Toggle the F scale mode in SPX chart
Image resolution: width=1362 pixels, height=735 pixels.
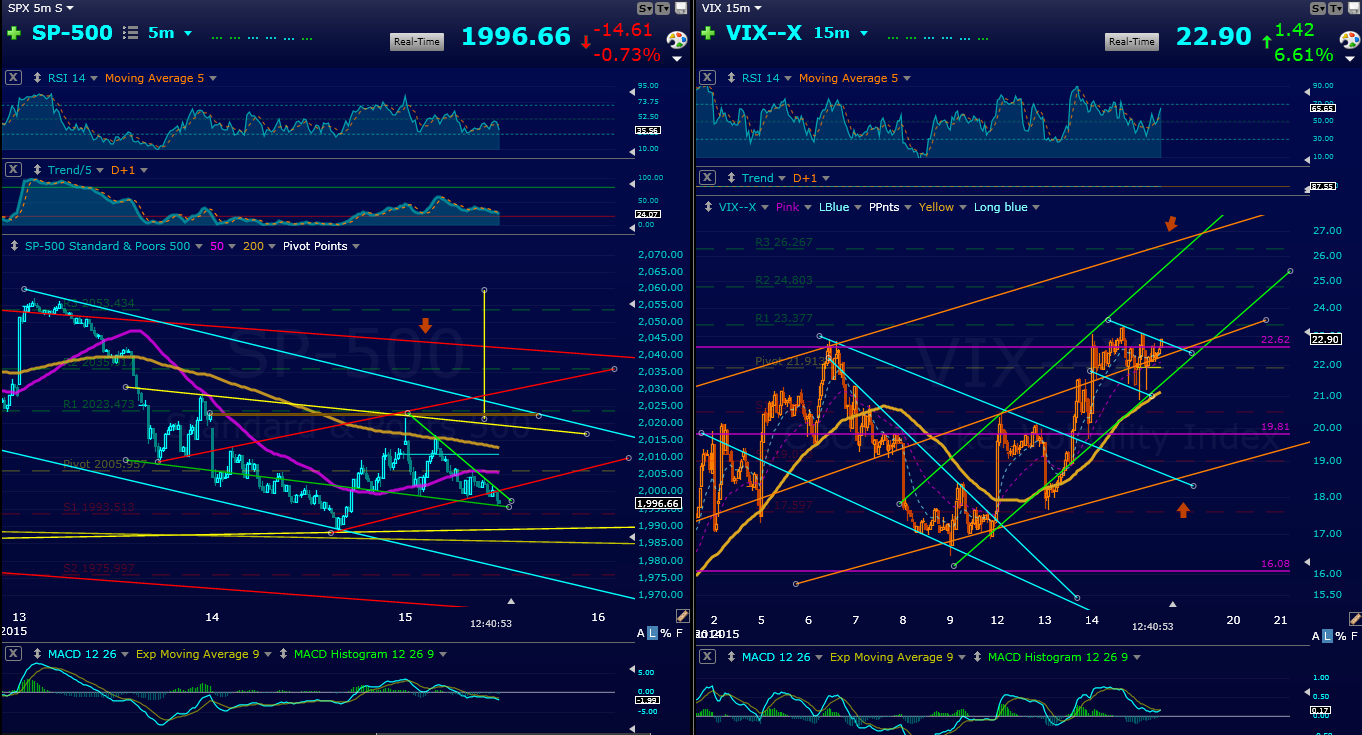coord(680,634)
